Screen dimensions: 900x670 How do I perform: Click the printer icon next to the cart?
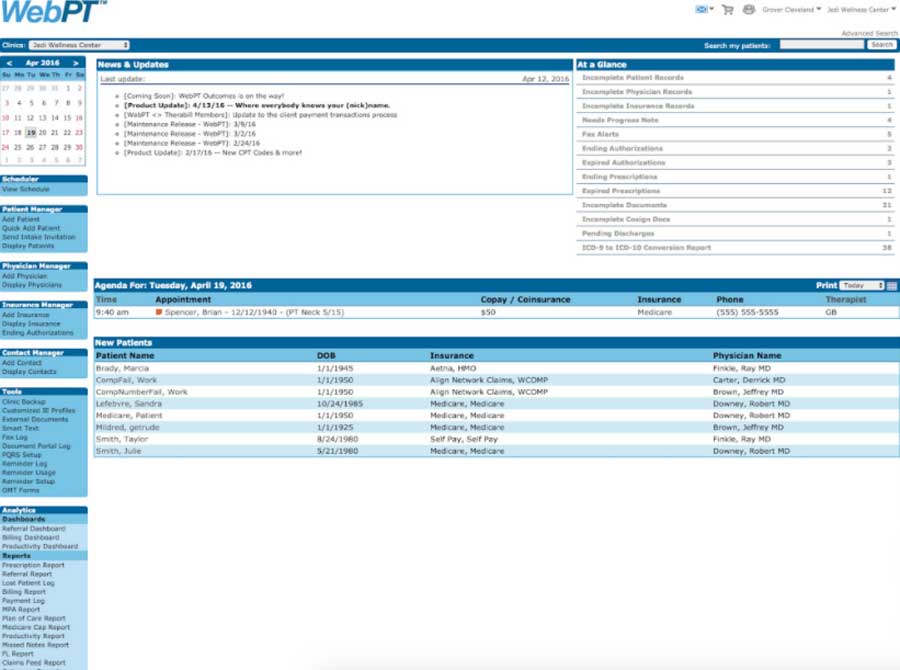(748, 9)
